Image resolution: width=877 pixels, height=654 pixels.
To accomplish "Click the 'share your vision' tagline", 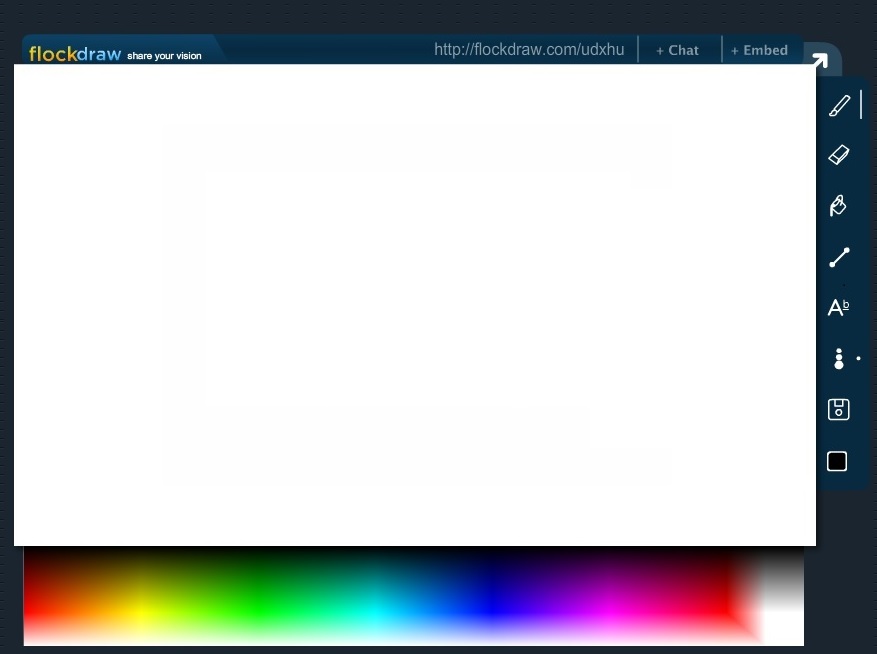I will coord(164,57).
